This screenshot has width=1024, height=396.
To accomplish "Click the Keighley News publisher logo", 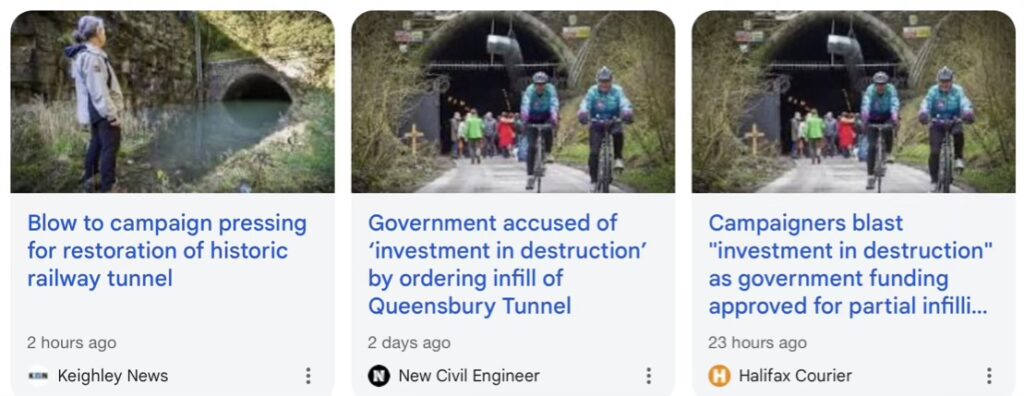I will click(x=38, y=376).
